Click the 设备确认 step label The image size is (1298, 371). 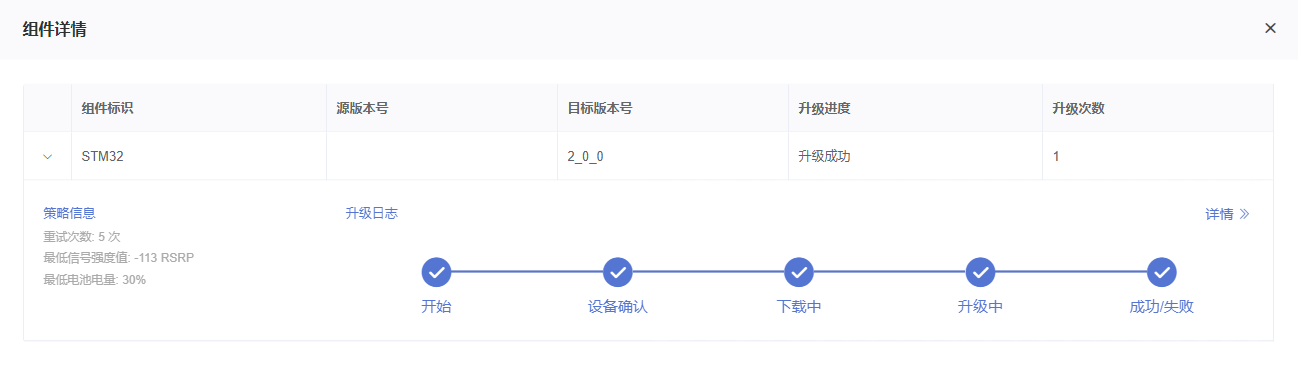[618, 307]
